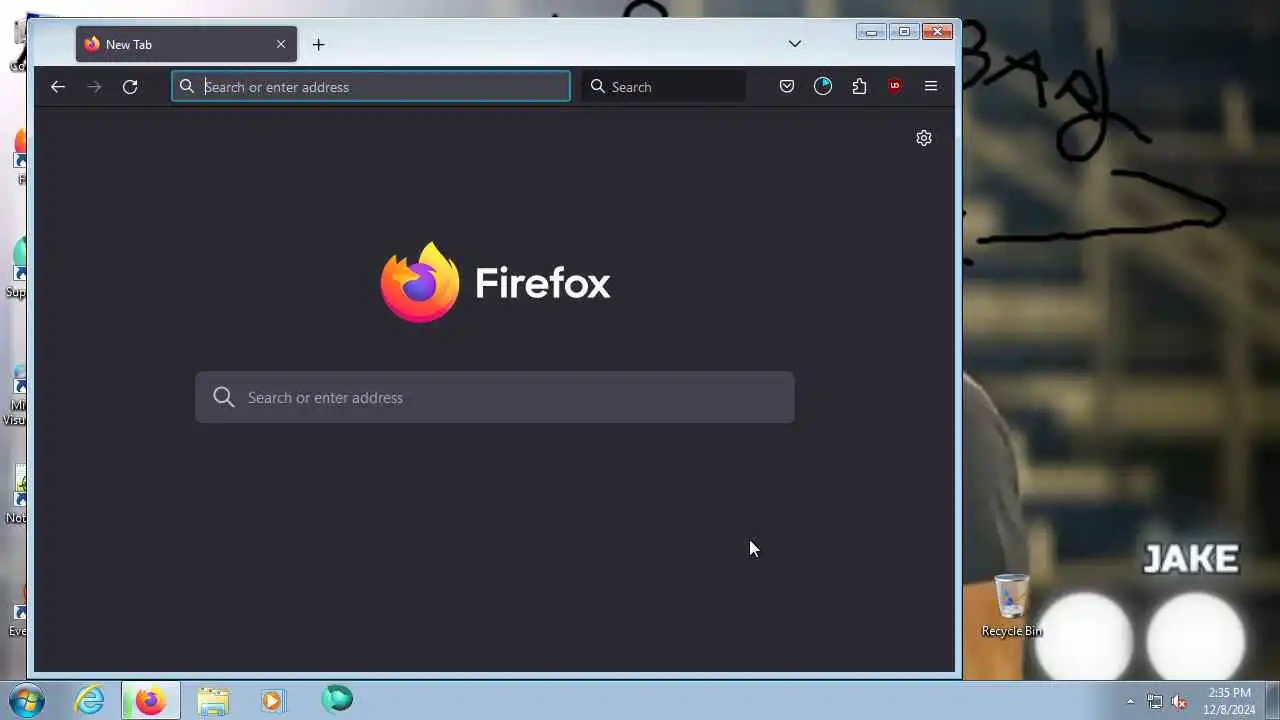1280x720 pixels.
Task: Open the muted volume tray icon
Action: click(x=1179, y=701)
